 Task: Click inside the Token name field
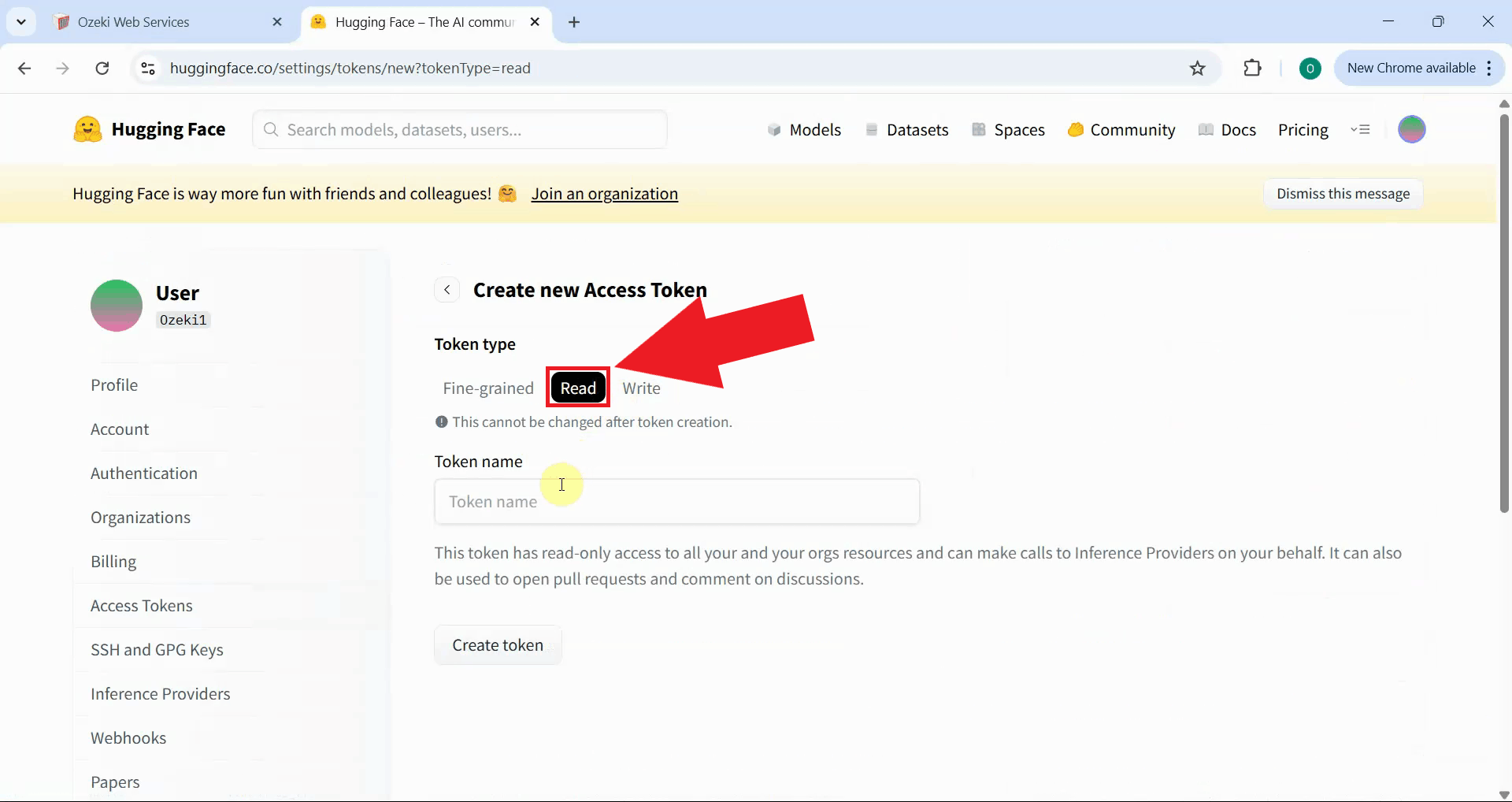[677, 501]
